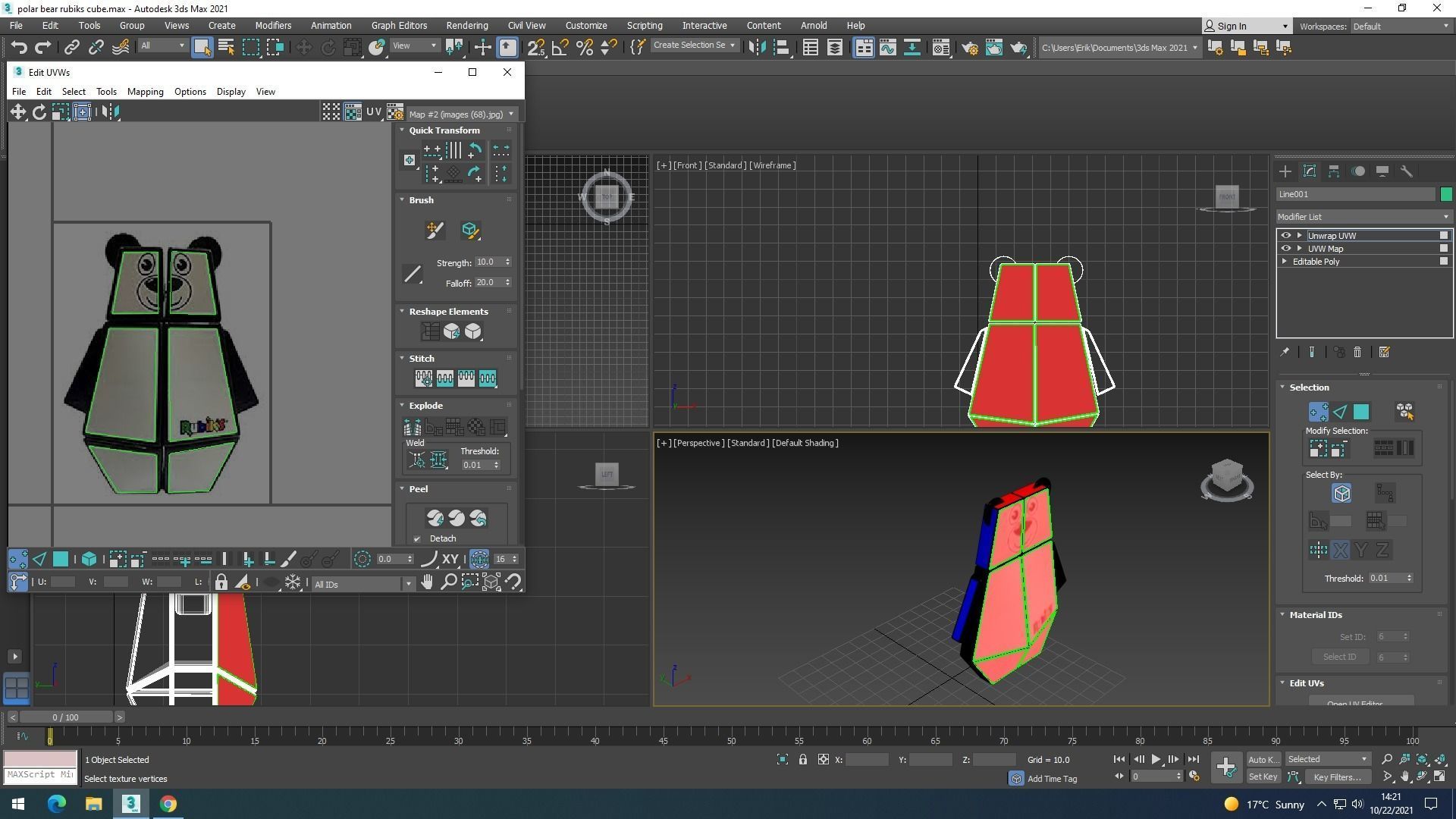This screenshot has width=1456, height=819.
Task: Toggle the UVW Map modifier visibility eye
Action: (x=1285, y=249)
